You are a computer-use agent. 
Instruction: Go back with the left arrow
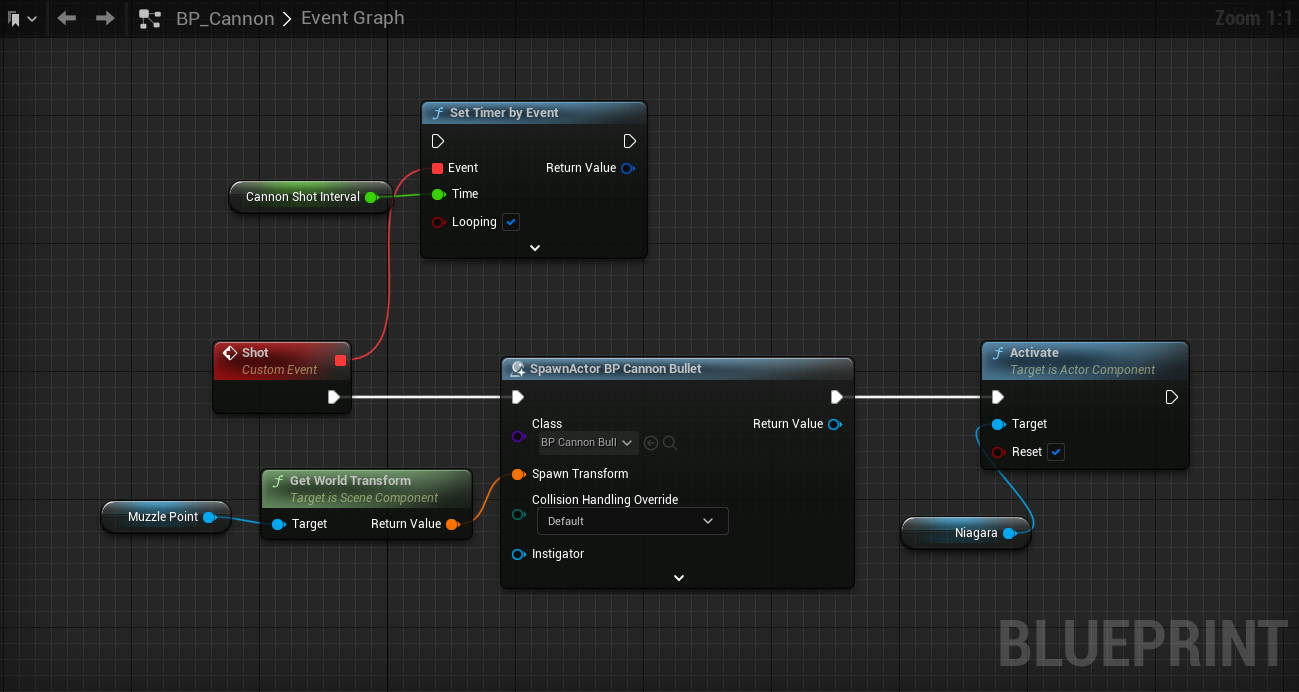(67, 18)
